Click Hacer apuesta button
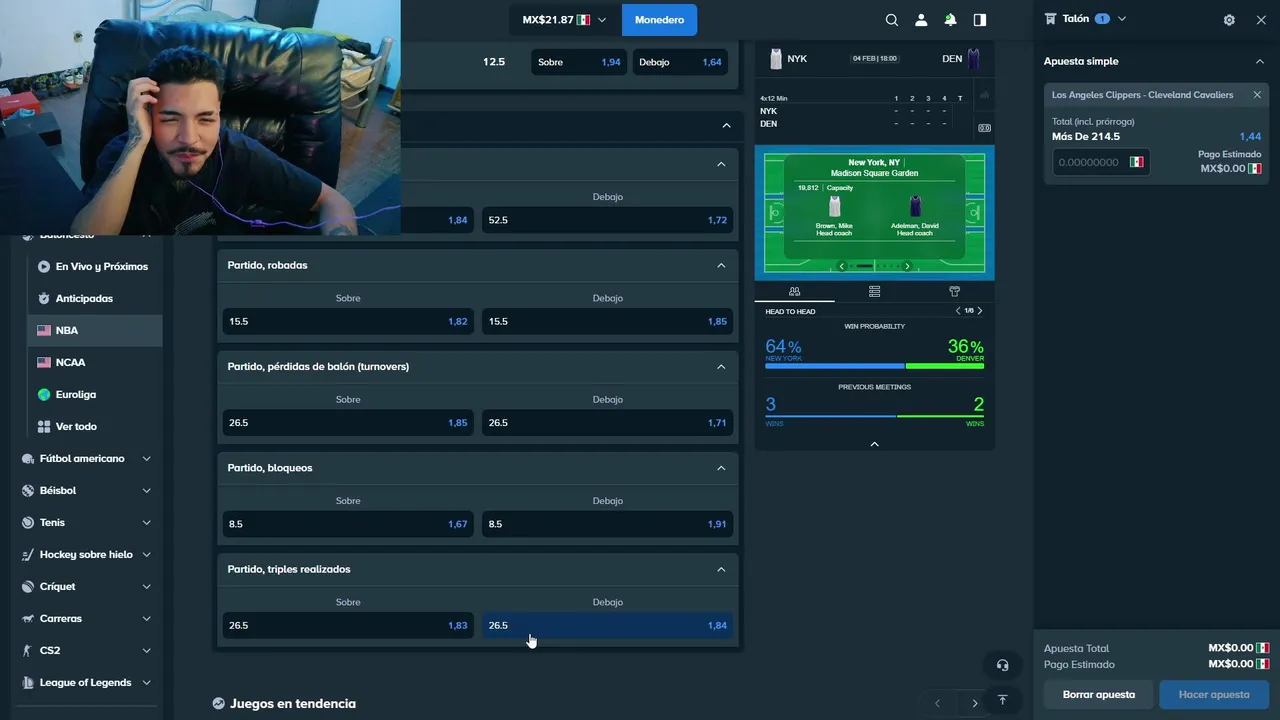The height and width of the screenshot is (720, 1280). click(1214, 694)
